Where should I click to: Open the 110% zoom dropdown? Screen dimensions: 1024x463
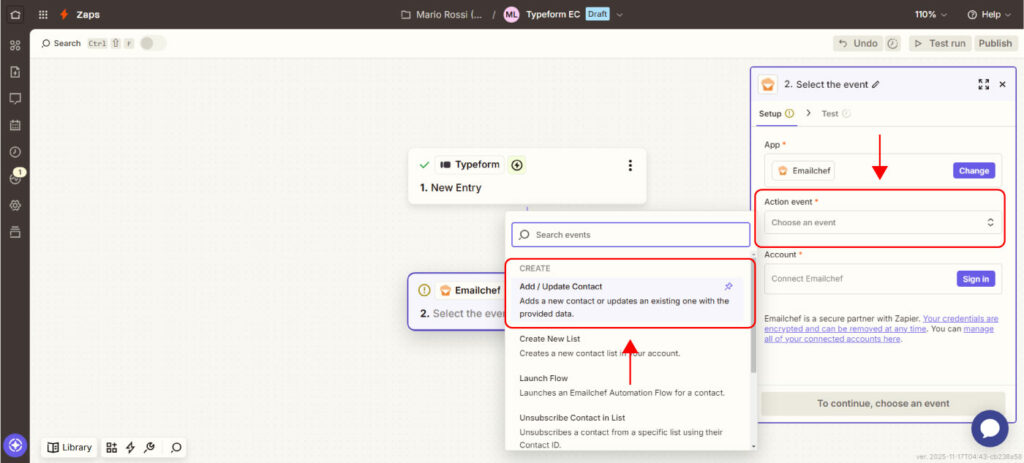[931, 14]
